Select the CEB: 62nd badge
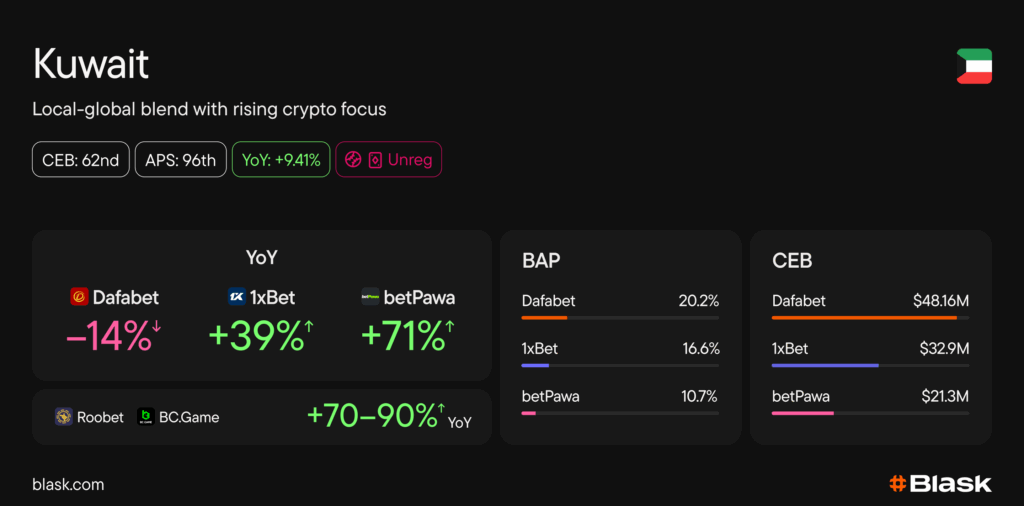 pos(80,160)
